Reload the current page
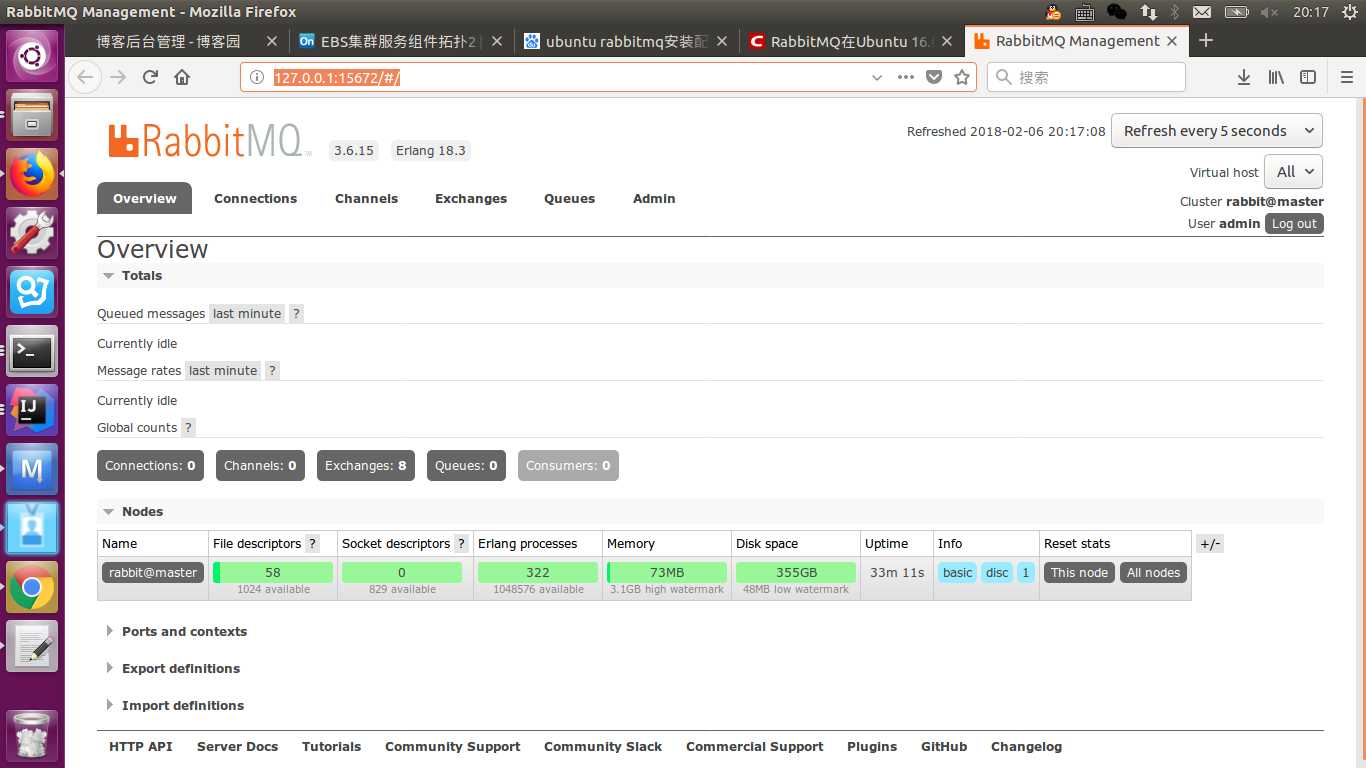Viewport: 1366px width, 768px height. 150,77
